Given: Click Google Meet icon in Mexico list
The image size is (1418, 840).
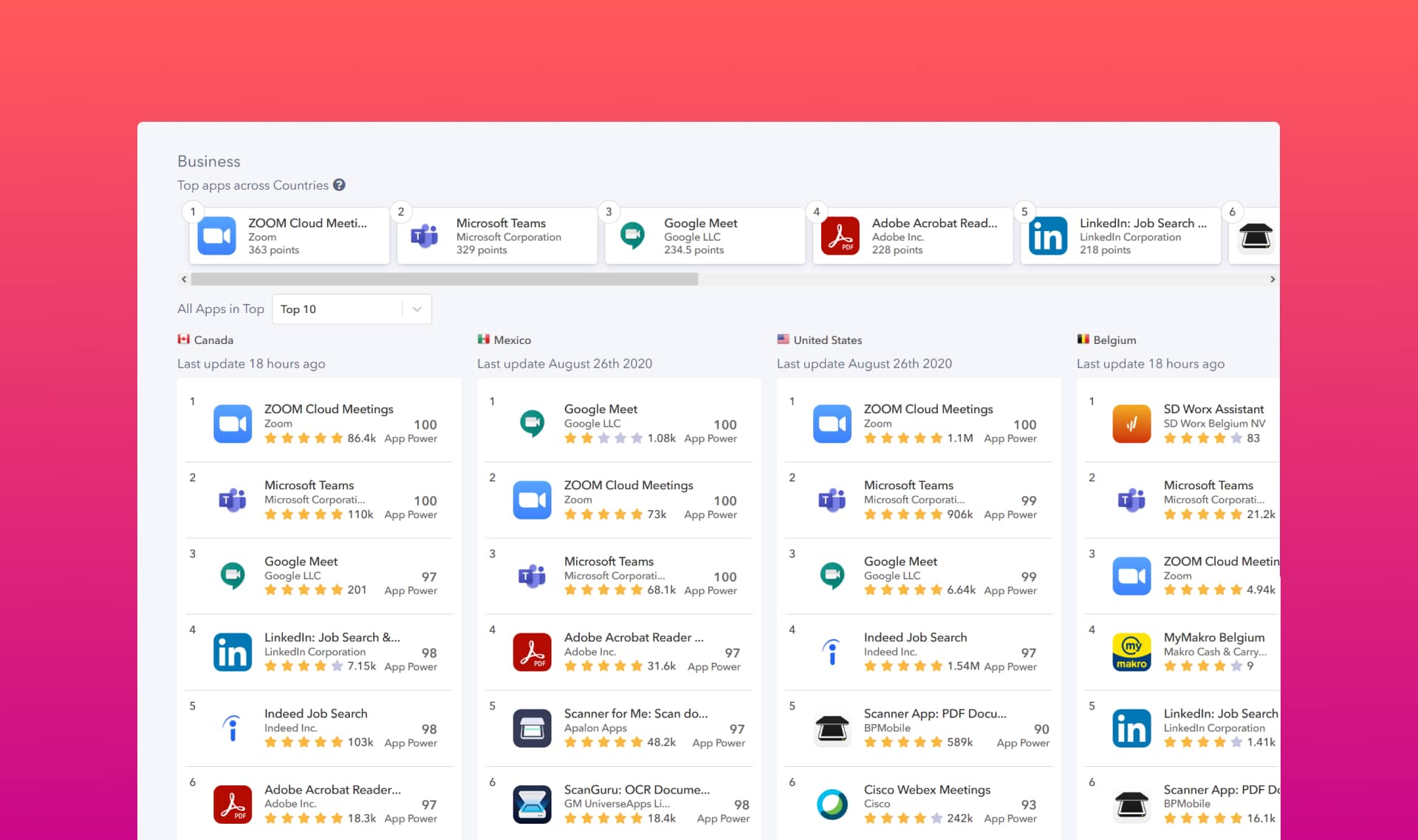Looking at the screenshot, I should click(x=532, y=424).
